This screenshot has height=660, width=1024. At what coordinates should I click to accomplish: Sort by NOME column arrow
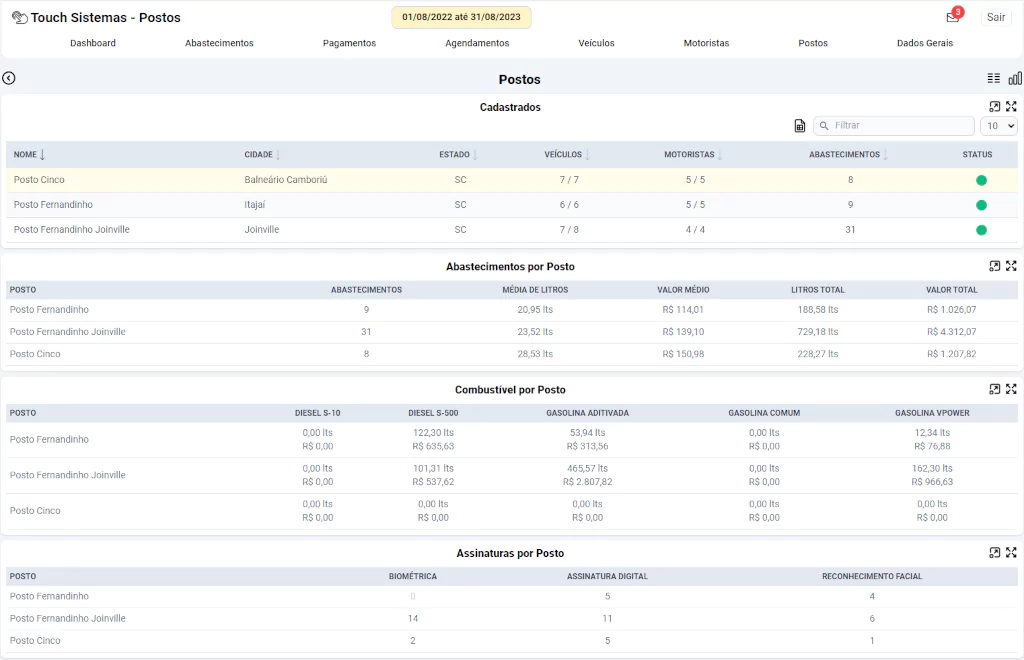pos(42,155)
